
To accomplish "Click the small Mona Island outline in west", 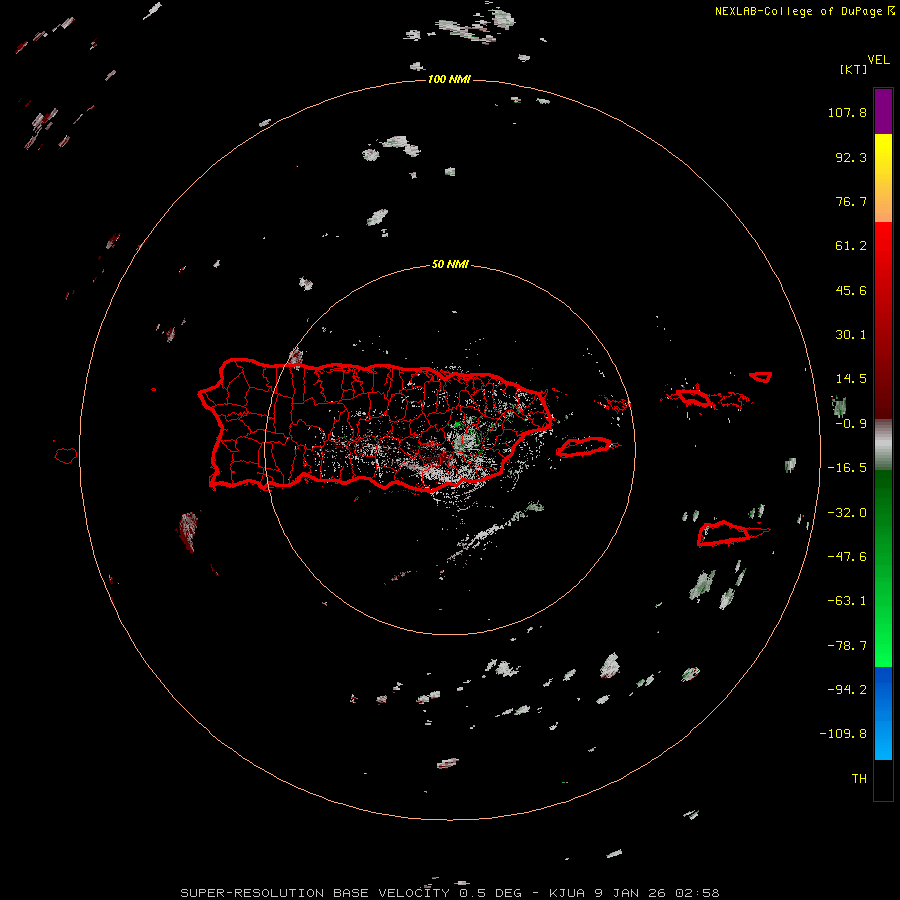I will click(x=66, y=456).
